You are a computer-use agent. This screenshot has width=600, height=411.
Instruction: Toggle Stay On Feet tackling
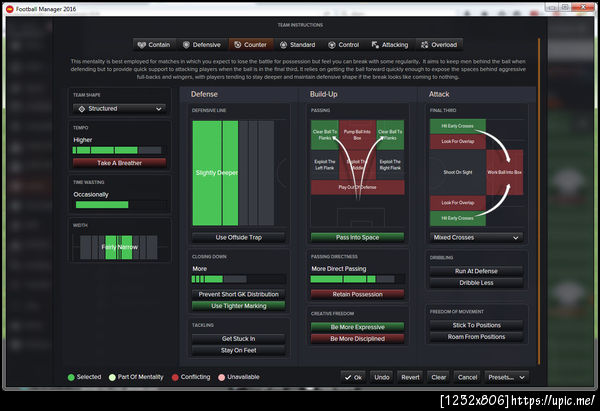[238, 350]
